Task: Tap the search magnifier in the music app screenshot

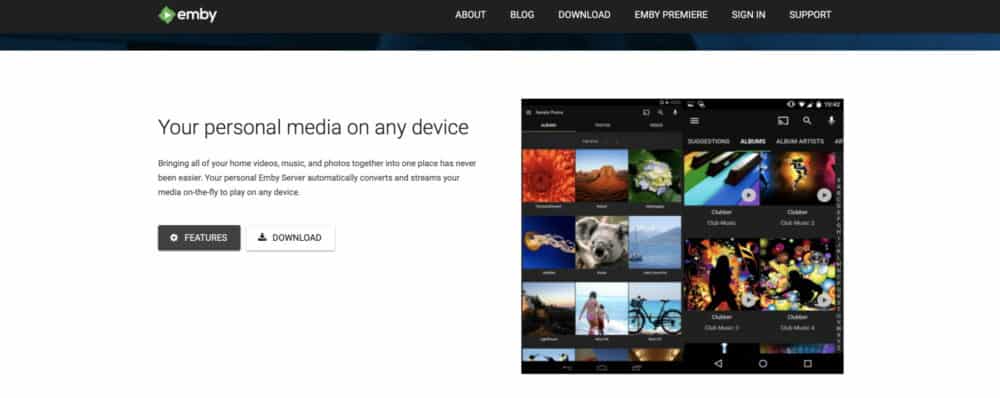Action: (x=807, y=121)
